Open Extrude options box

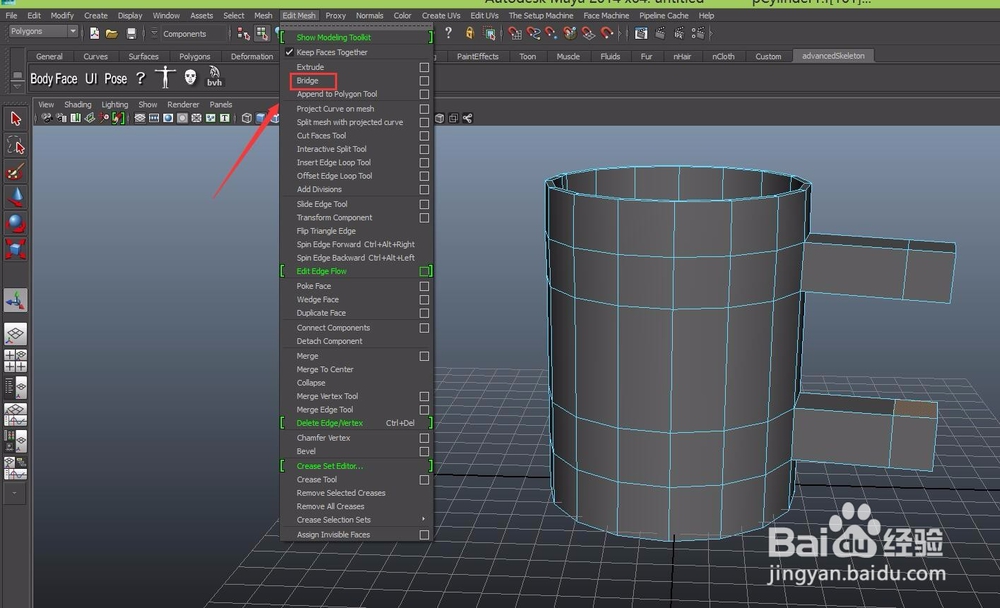pyautogui.click(x=424, y=67)
